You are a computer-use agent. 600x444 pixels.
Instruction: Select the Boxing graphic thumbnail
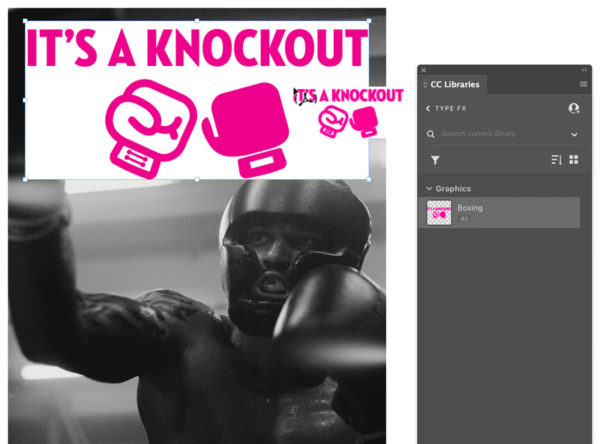coord(439,212)
